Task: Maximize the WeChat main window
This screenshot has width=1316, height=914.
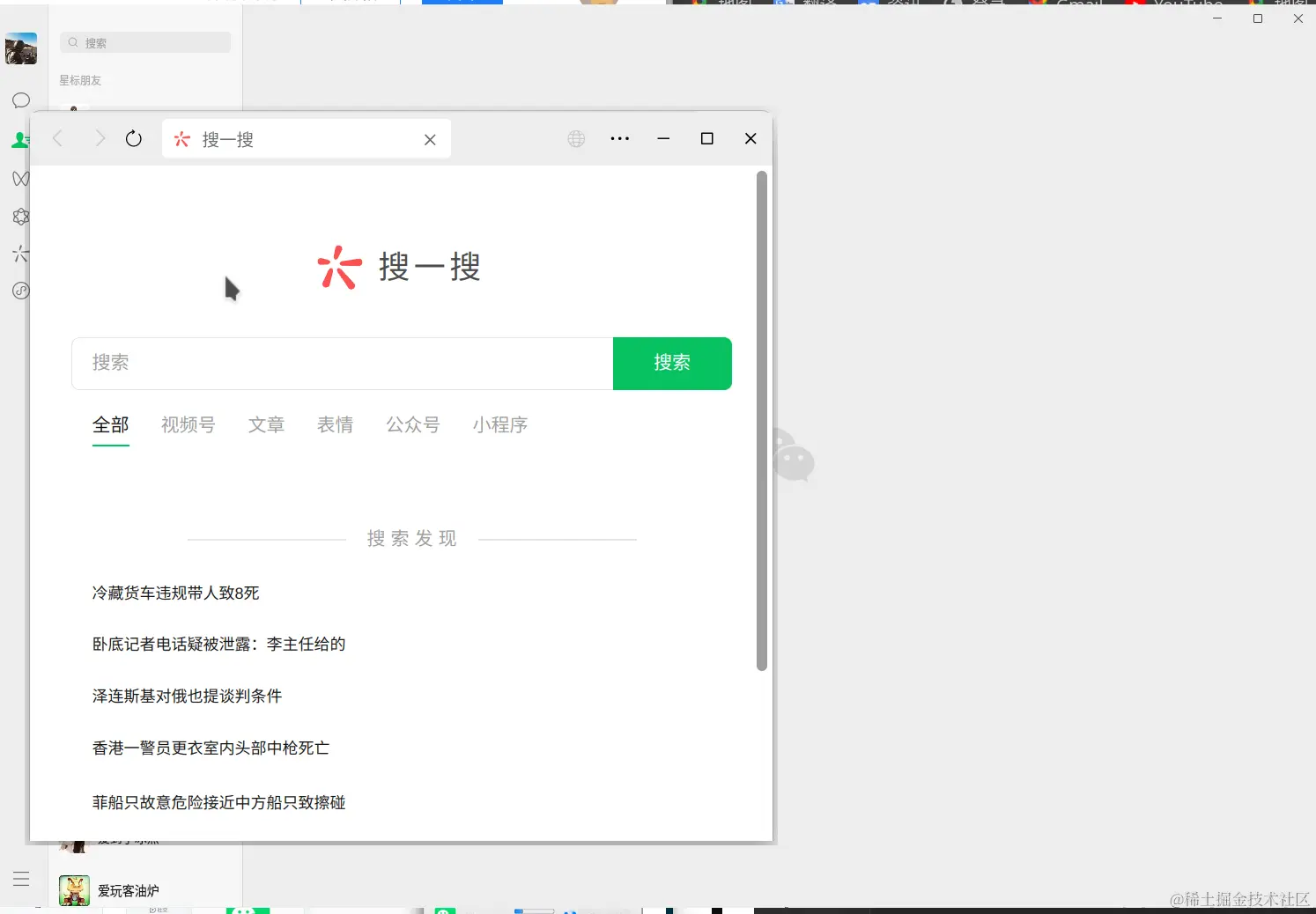Action: tap(1258, 18)
